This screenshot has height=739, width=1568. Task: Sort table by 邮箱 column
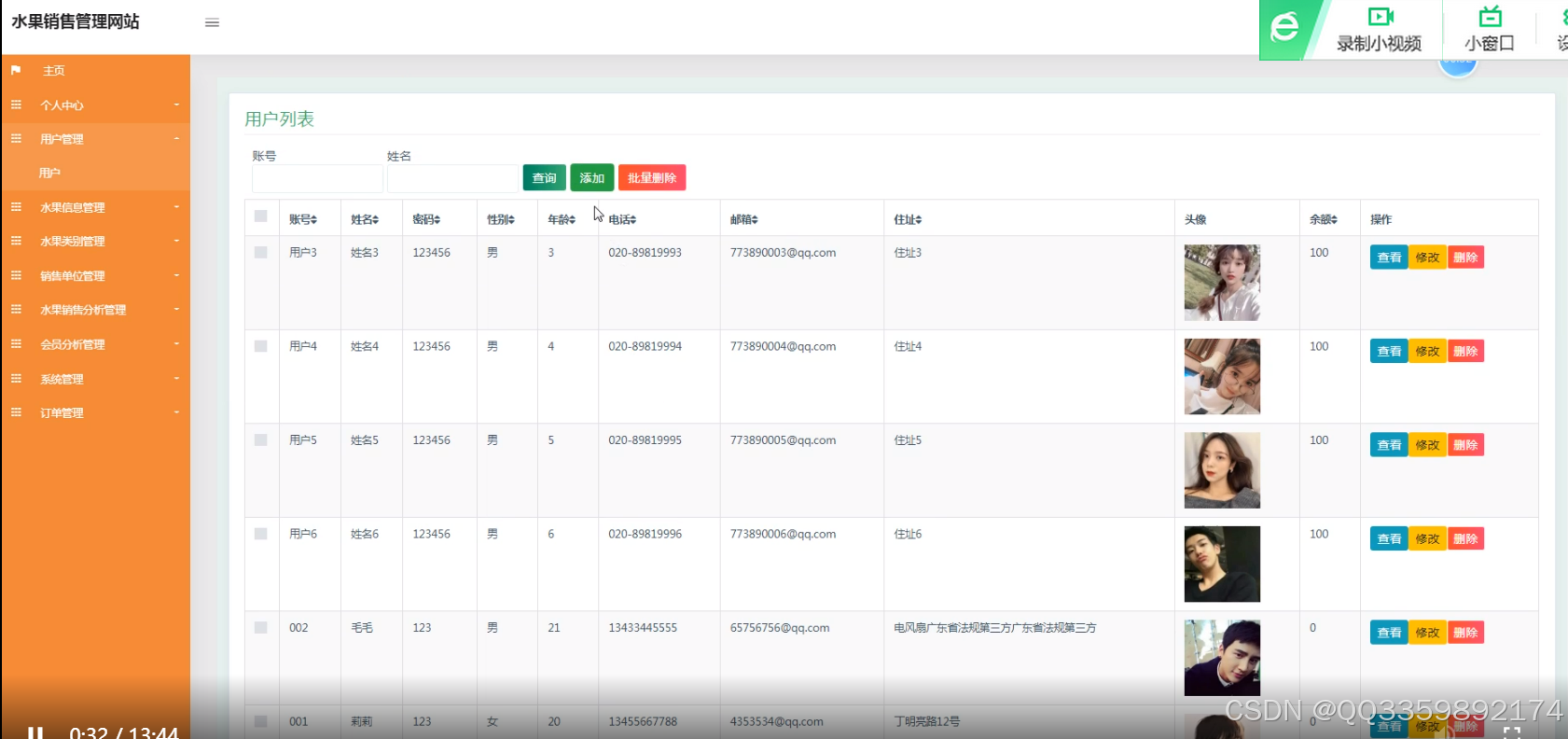pos(744,219)
